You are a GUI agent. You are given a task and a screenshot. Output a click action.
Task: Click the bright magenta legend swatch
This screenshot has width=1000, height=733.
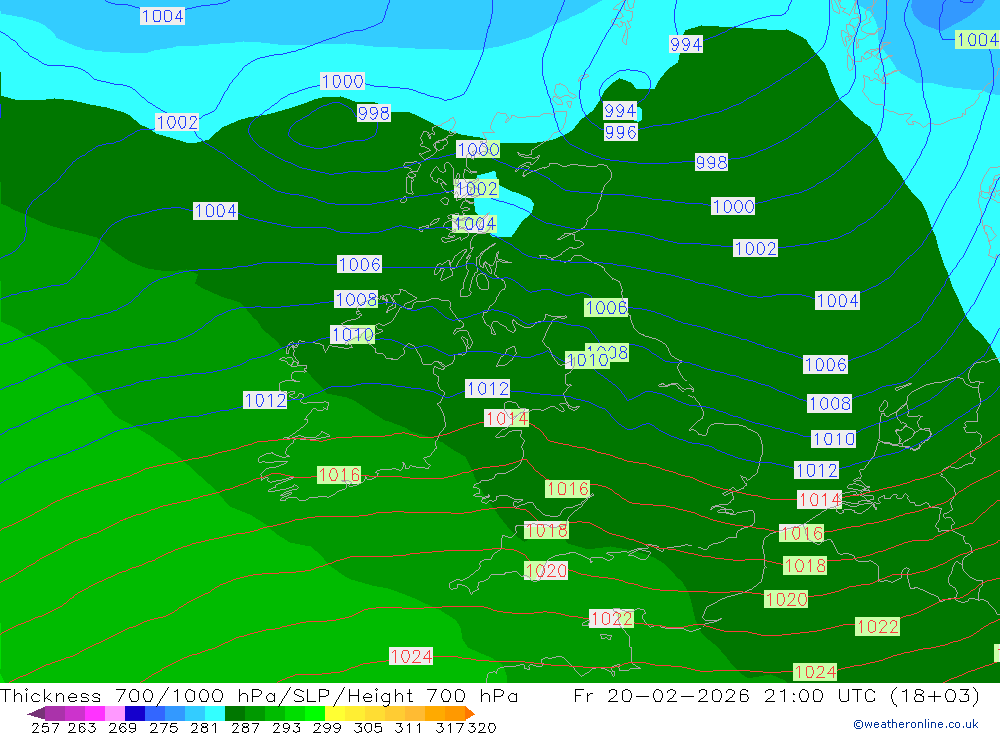[x=95, y=713]
